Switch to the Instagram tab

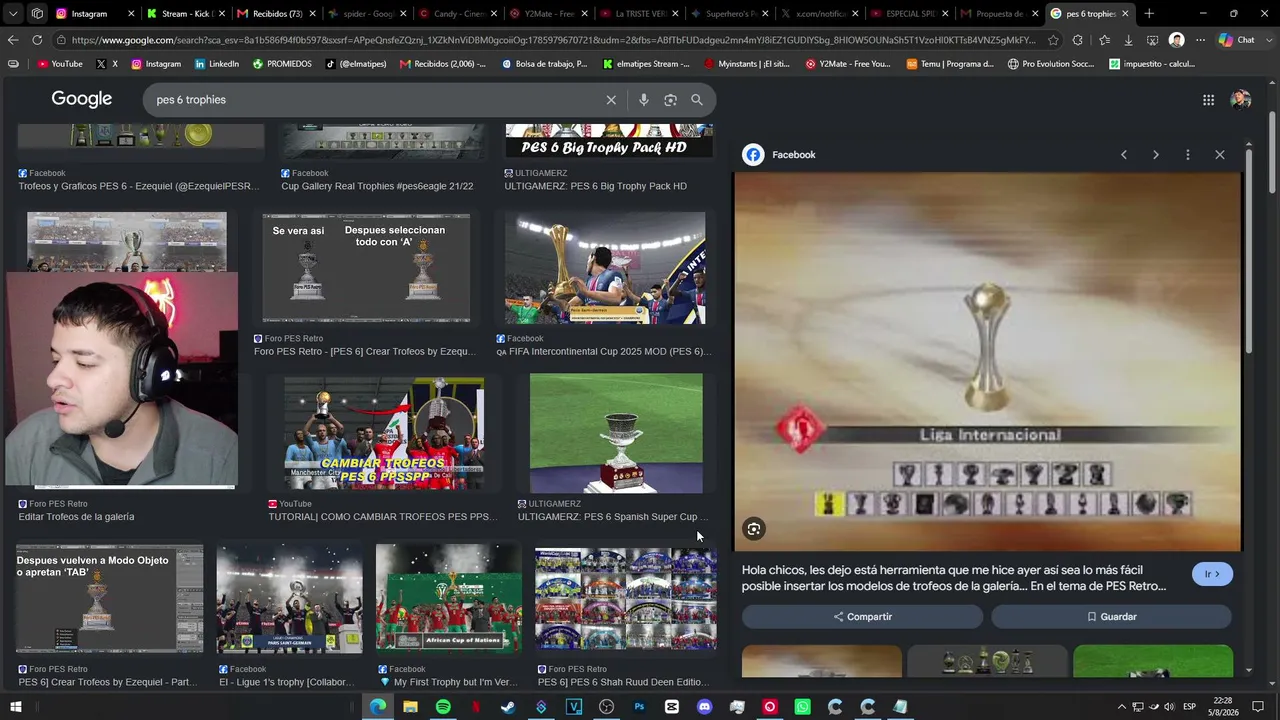click(x=95, y=14)
